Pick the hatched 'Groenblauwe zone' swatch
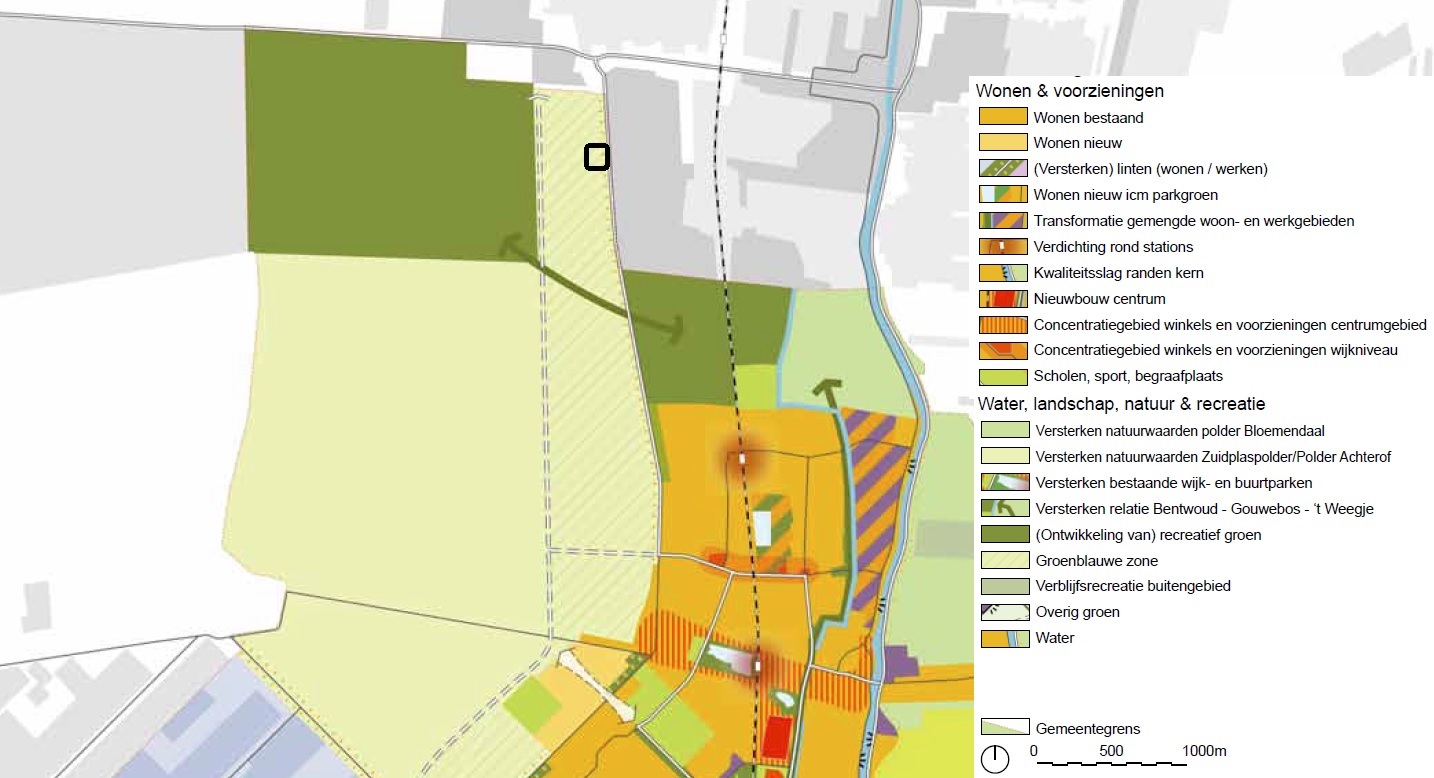The image size is (1434, 778). point(1003,561)
